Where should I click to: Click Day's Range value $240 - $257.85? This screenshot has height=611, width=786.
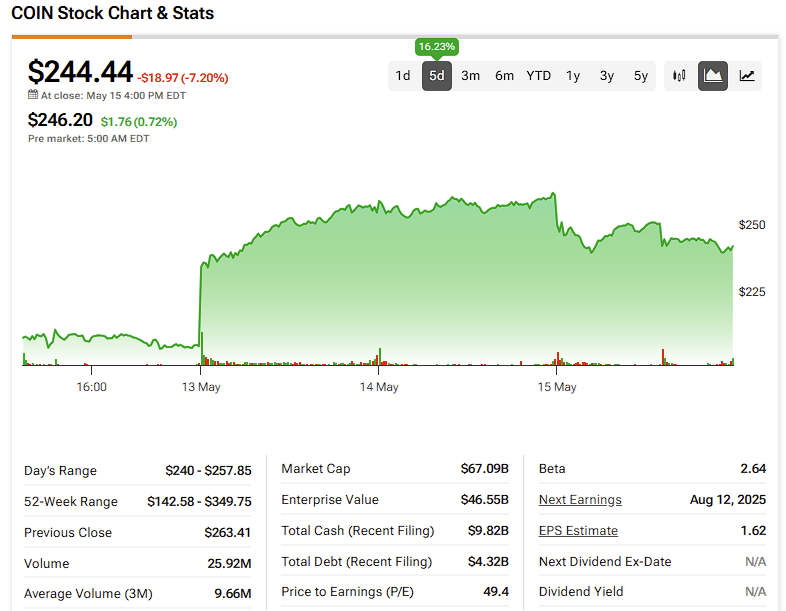click(209, 471)
